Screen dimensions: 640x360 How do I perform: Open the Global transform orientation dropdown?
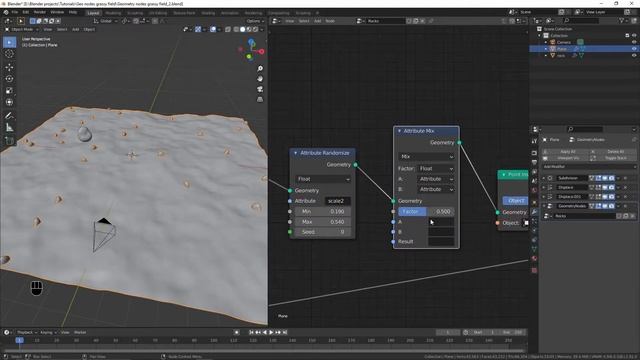point(105,21)
